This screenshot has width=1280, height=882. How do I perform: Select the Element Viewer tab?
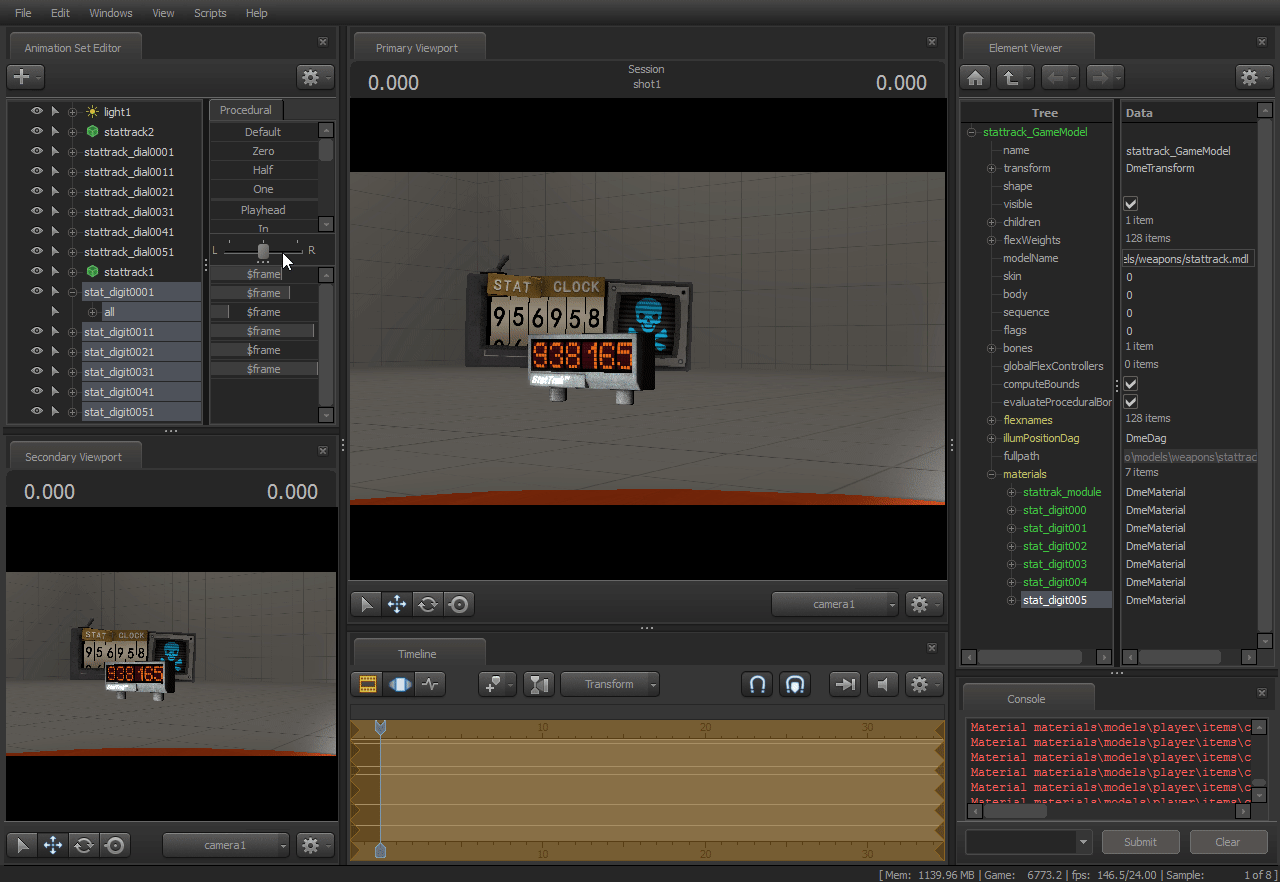click(1026, 47)
